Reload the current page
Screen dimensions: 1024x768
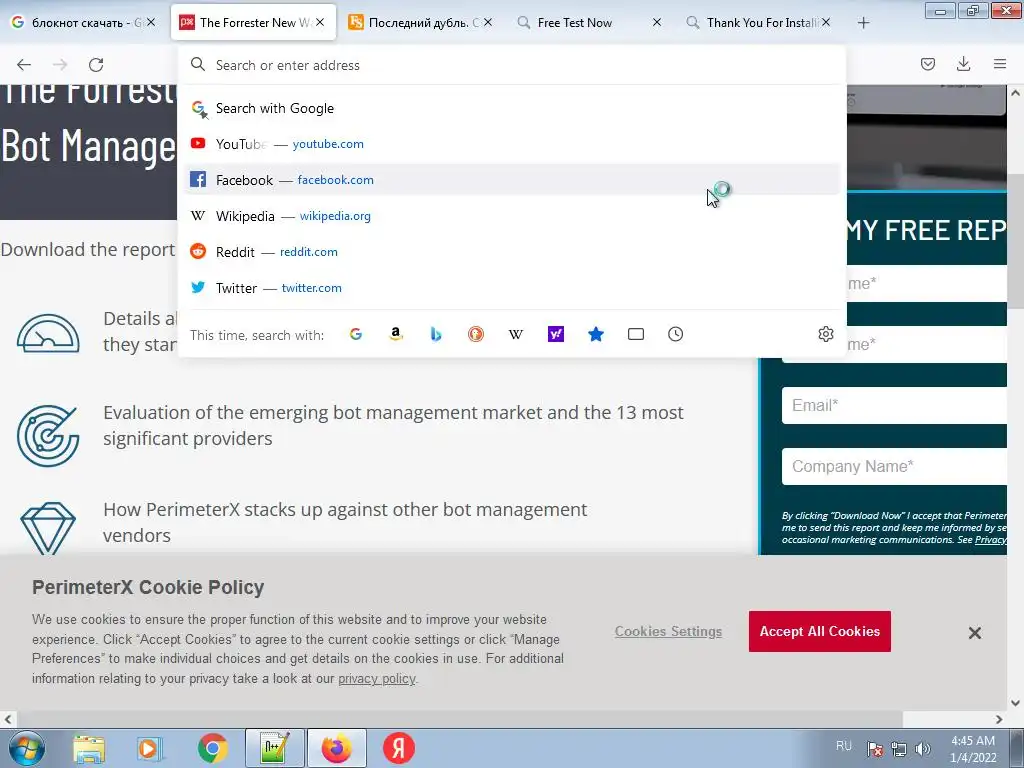click(96, 65)
